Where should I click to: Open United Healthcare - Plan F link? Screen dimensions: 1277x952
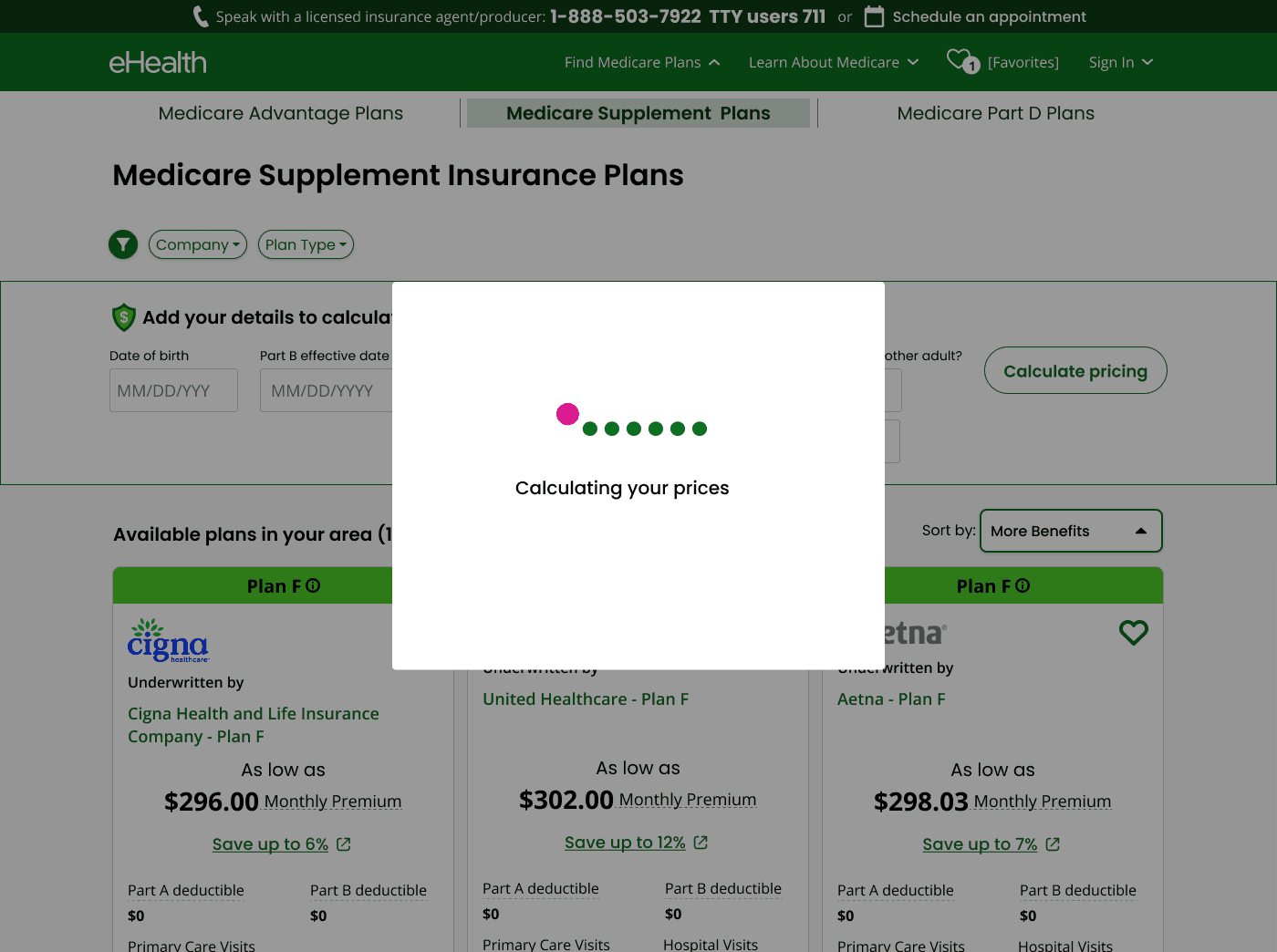click(586, 699)
